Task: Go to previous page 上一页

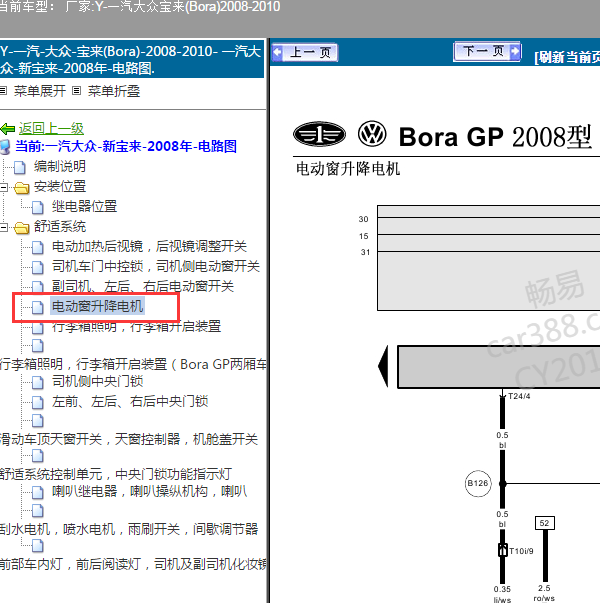Action: 304,53
